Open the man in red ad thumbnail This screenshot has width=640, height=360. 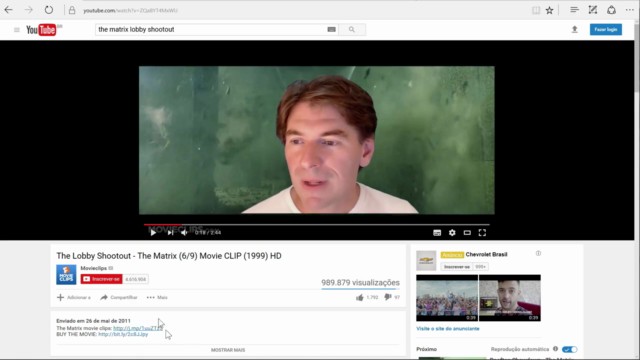coord(510,298)
